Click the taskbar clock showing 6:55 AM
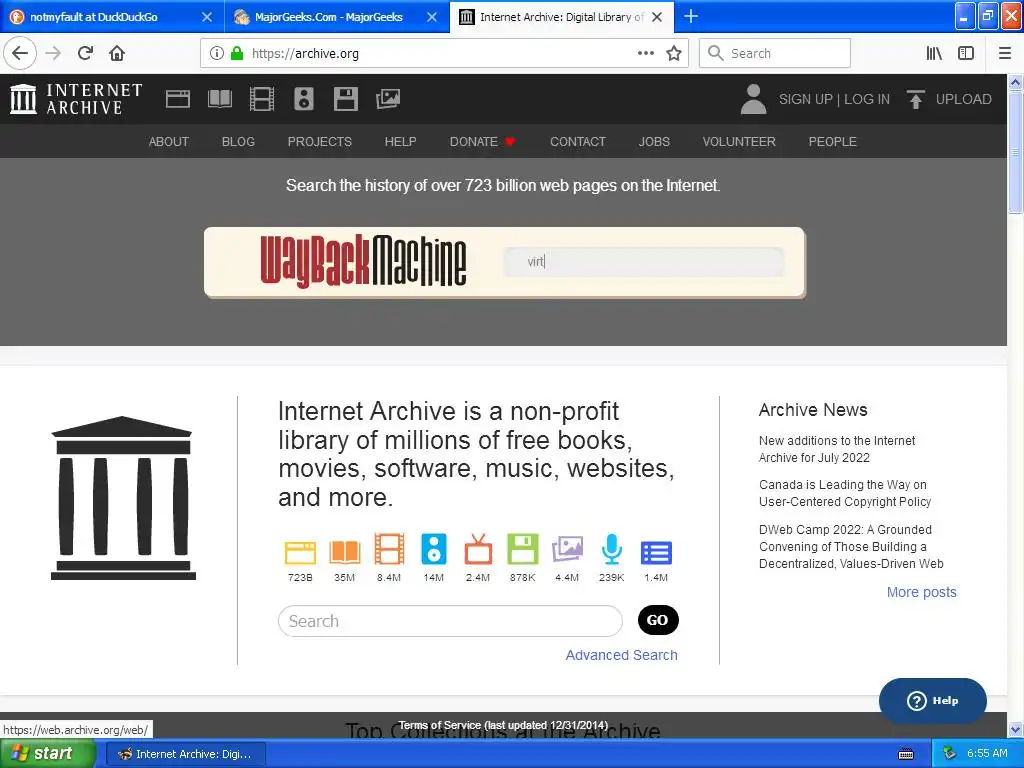 tap(987, 754)
